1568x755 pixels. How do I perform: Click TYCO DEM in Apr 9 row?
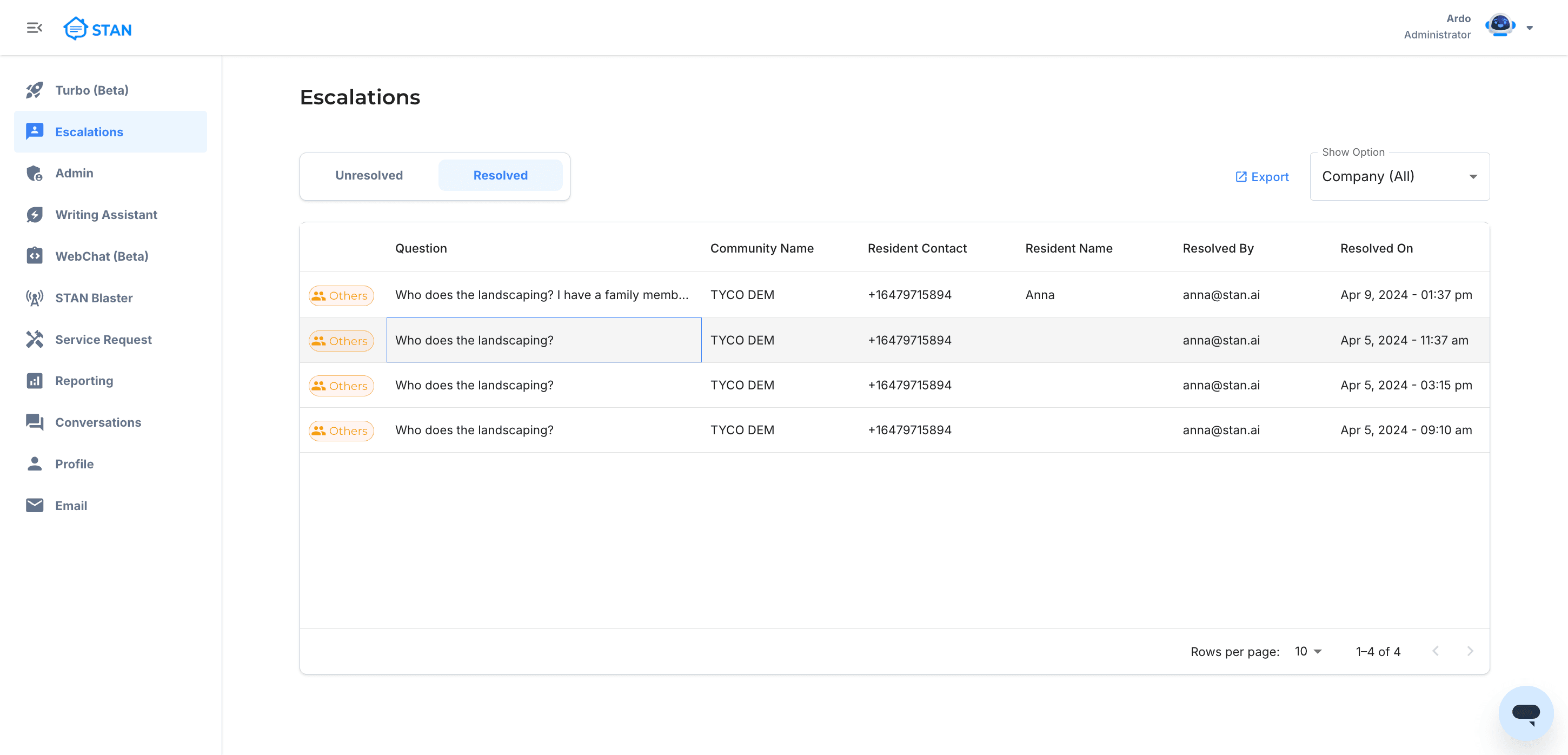pos(742,295)
